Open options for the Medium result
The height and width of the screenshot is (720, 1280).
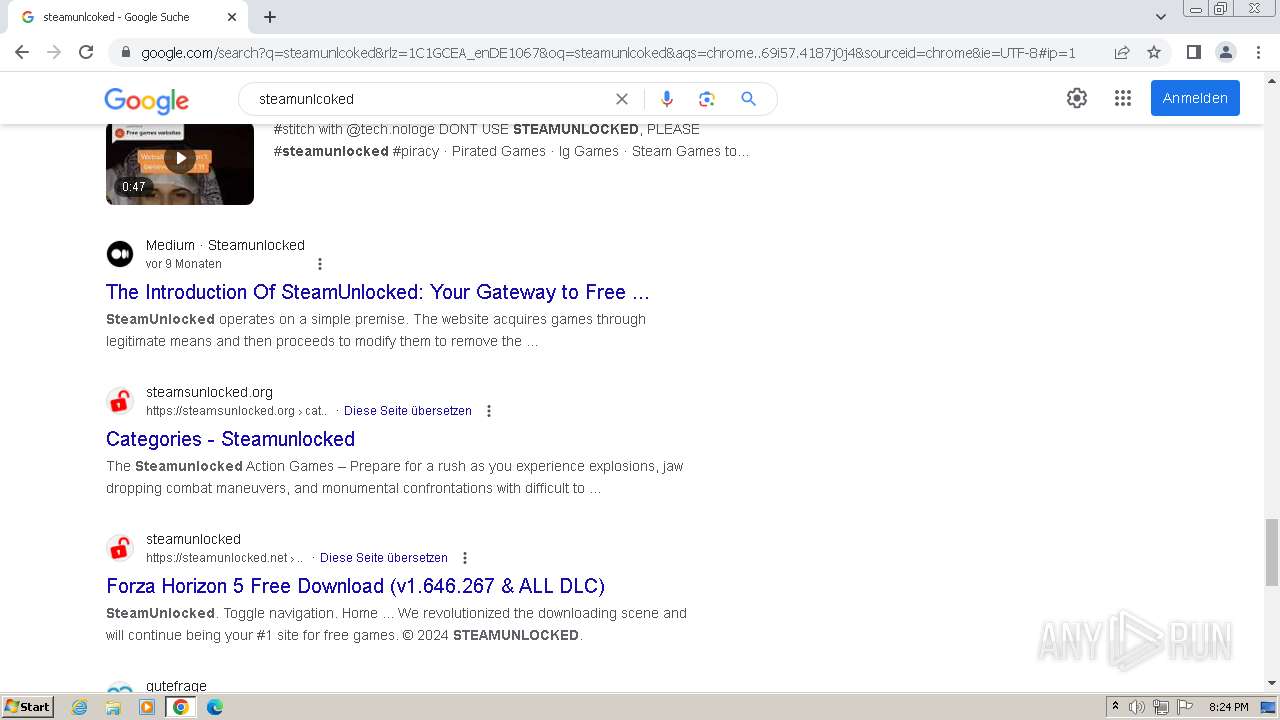(x=320, y=264)
